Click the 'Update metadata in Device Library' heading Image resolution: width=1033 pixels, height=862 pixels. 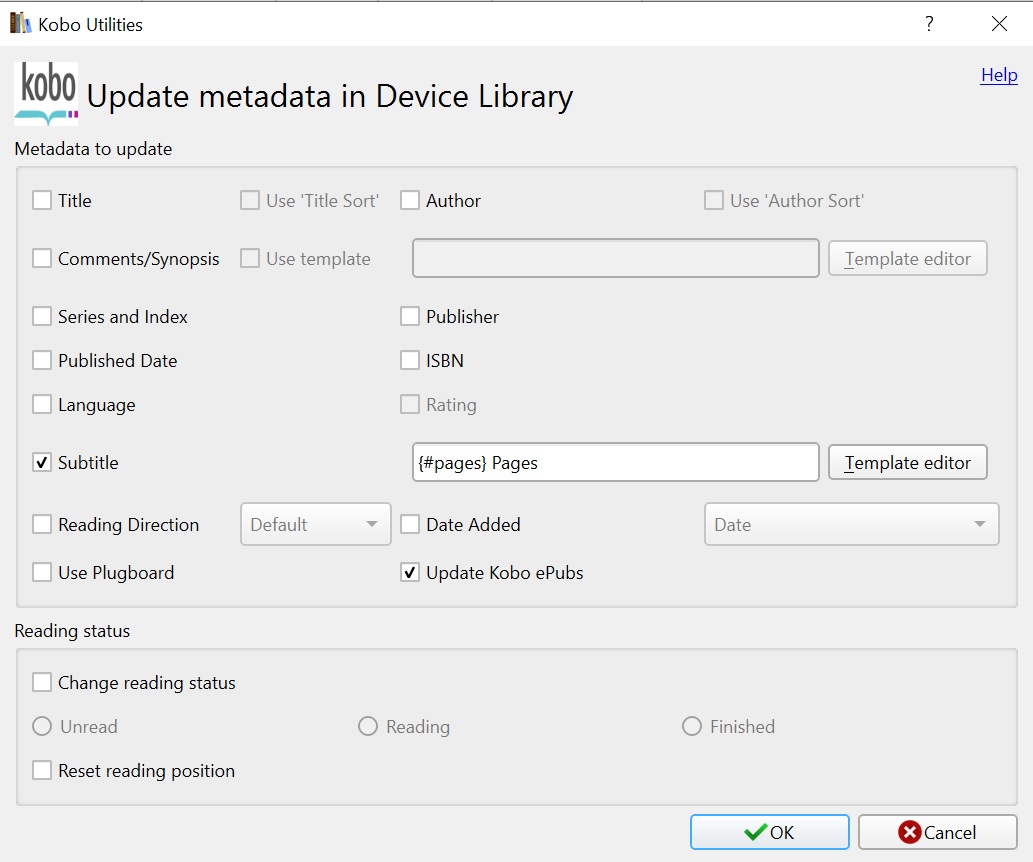pos(330,97)
